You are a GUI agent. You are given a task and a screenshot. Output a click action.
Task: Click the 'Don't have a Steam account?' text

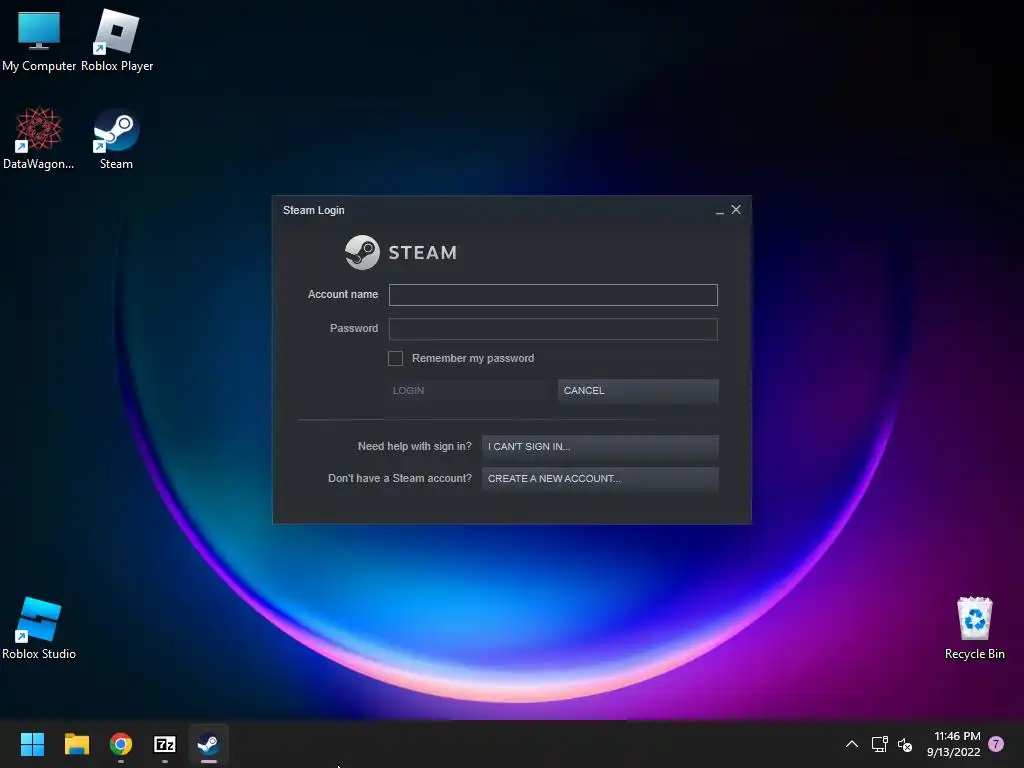[400, 478]
